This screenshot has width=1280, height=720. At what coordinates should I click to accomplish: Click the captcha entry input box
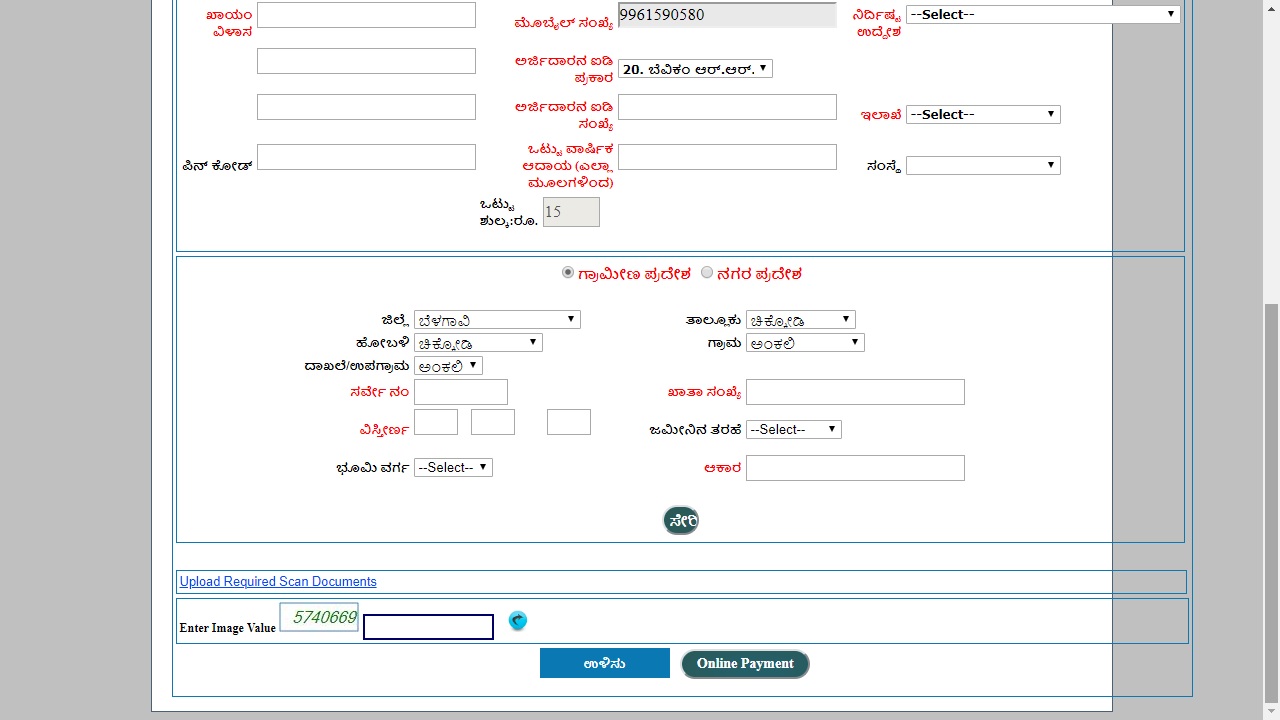pyautogui.click(x=428, y=626)
